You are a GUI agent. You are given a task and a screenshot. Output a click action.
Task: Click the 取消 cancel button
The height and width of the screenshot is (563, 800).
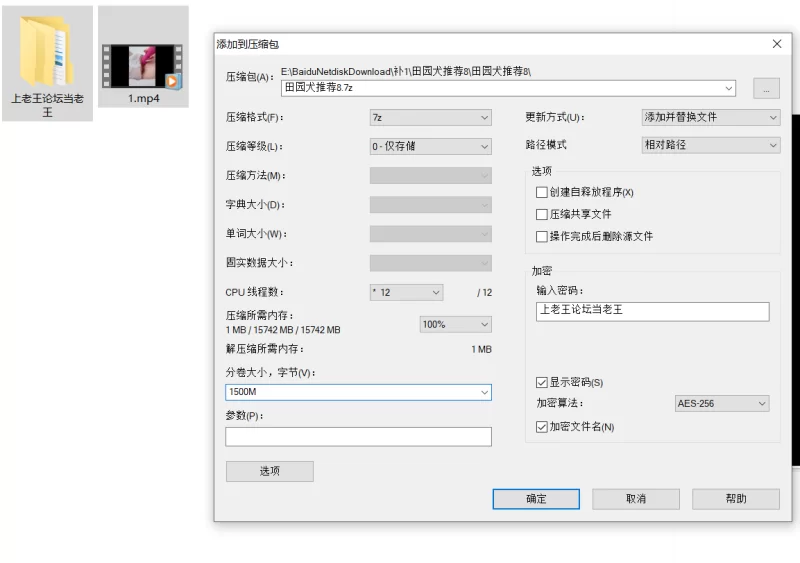click(636, 499)
